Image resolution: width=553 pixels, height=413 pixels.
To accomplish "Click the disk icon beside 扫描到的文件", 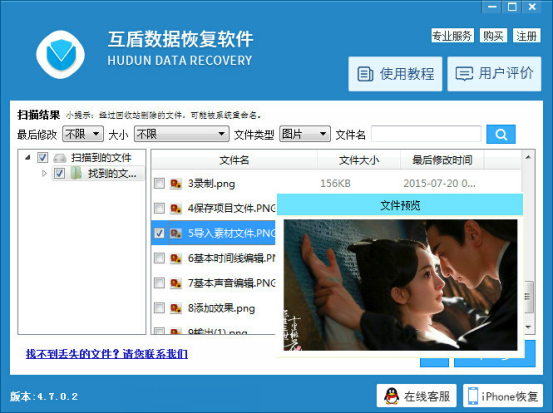I will [60, 158].
